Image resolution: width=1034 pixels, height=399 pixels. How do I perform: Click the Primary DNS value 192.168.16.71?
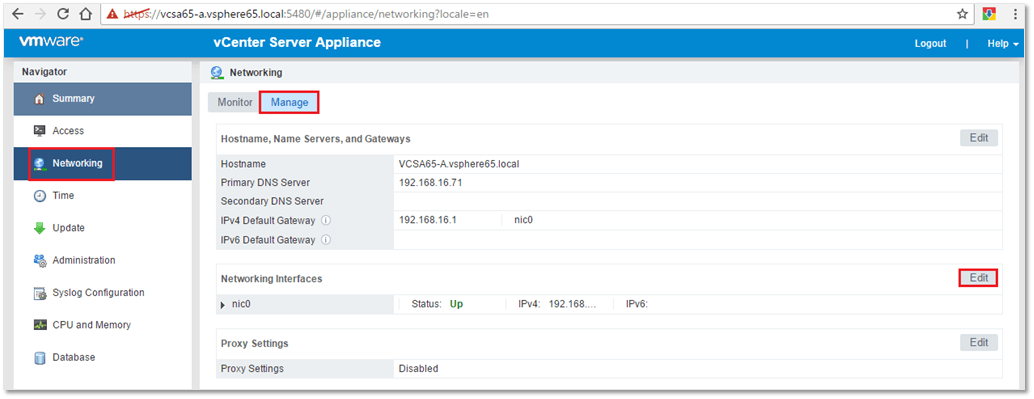(430, 183)
